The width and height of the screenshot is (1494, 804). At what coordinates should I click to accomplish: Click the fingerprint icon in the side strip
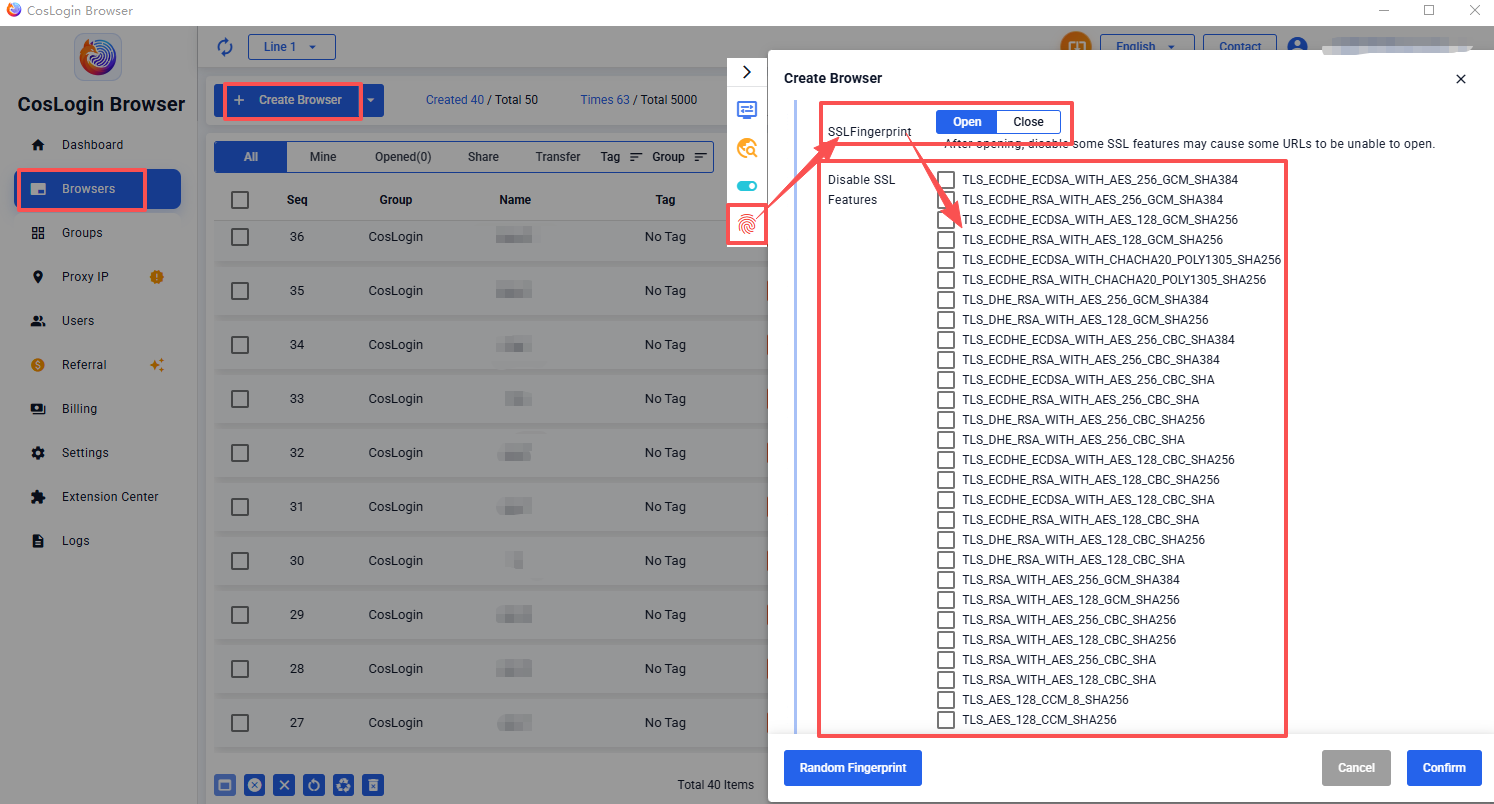[747, 225]
